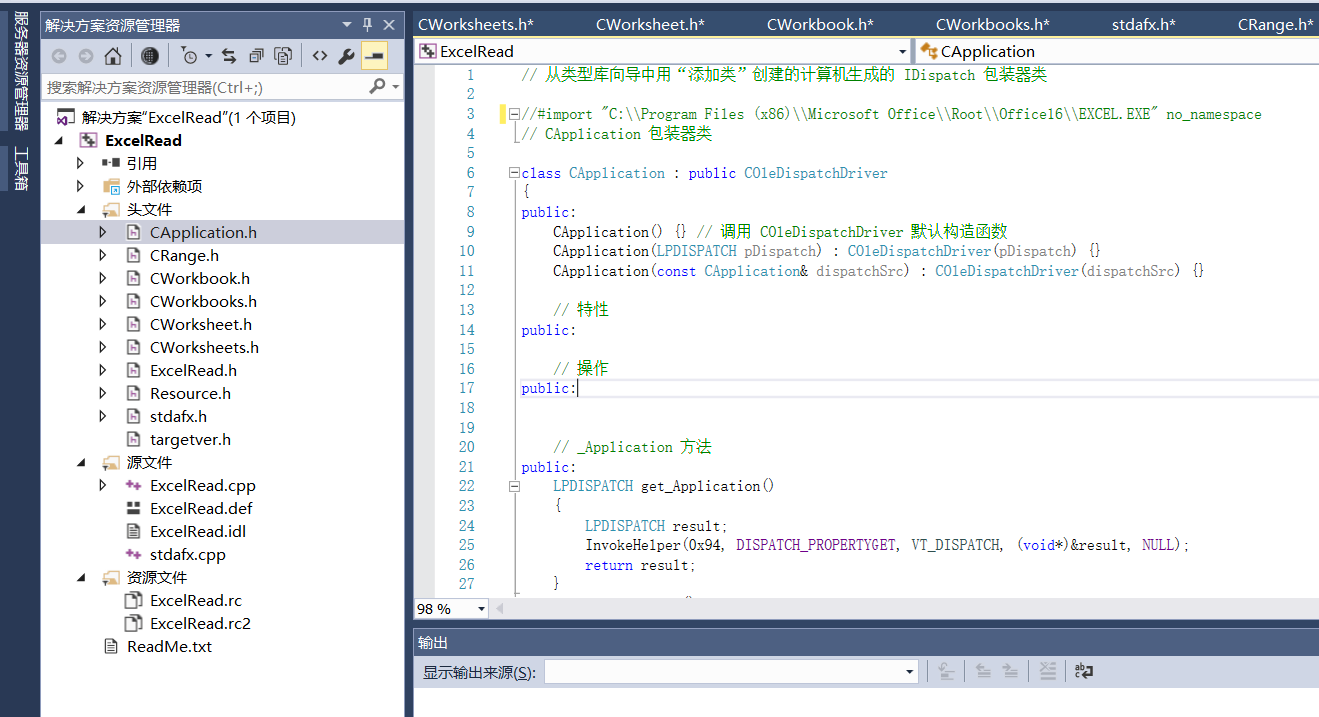Switch Solution Explorer views with the globe-grid icon
The width and height of the screenshot is (1319, 717).
point(149,56)
